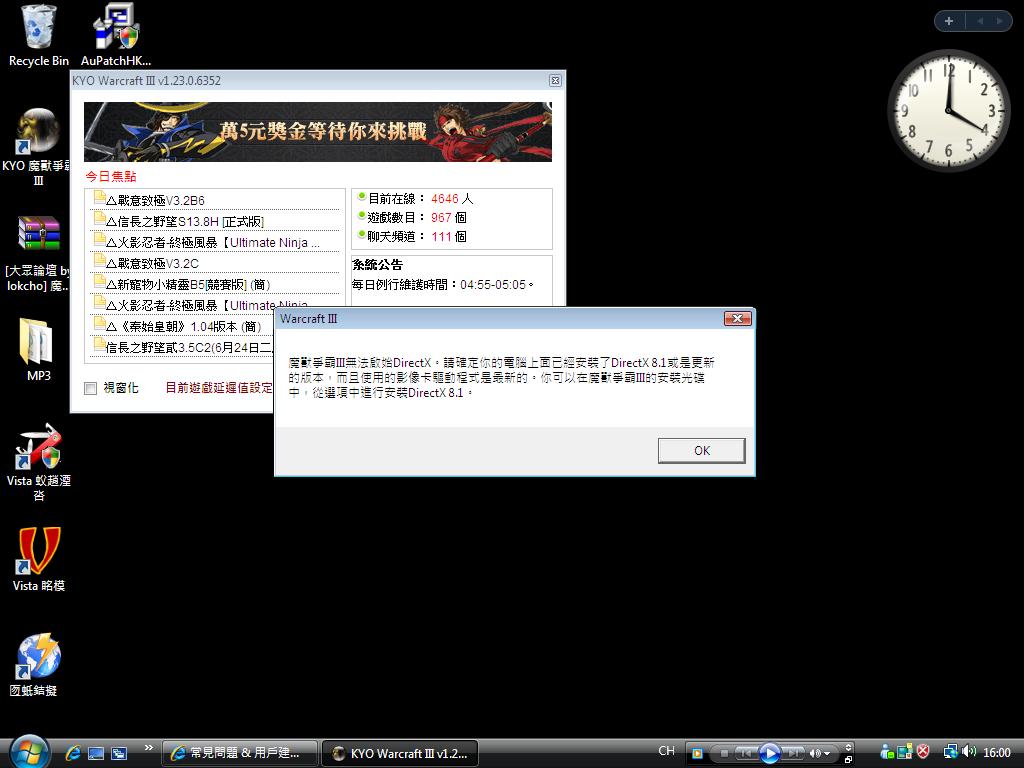Open the network connection tray icon
This screenshot has width=1024, height=768.
point(951,752)
